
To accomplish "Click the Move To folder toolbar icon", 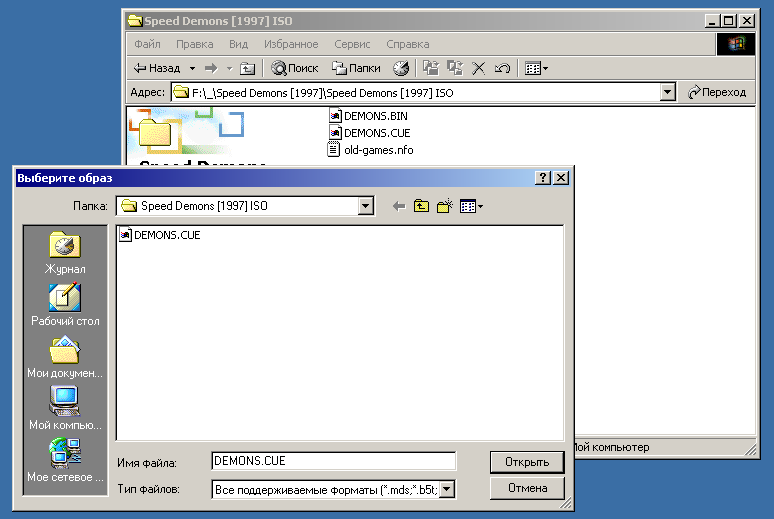I will (x=431, y=68).
